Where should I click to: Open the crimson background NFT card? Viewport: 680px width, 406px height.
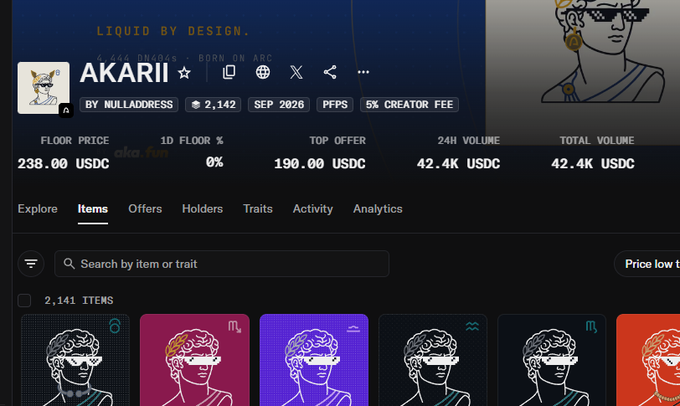coord(195,360)
